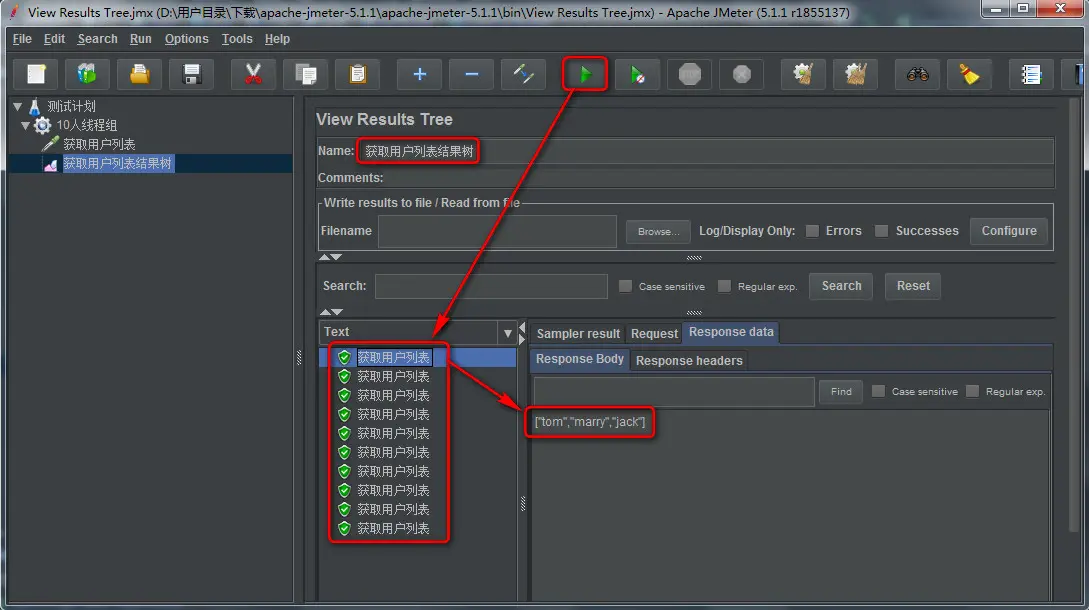This screenshot has width=1089, height=610.
Task: Start the test with green play icon
Action: click(585, 74)
